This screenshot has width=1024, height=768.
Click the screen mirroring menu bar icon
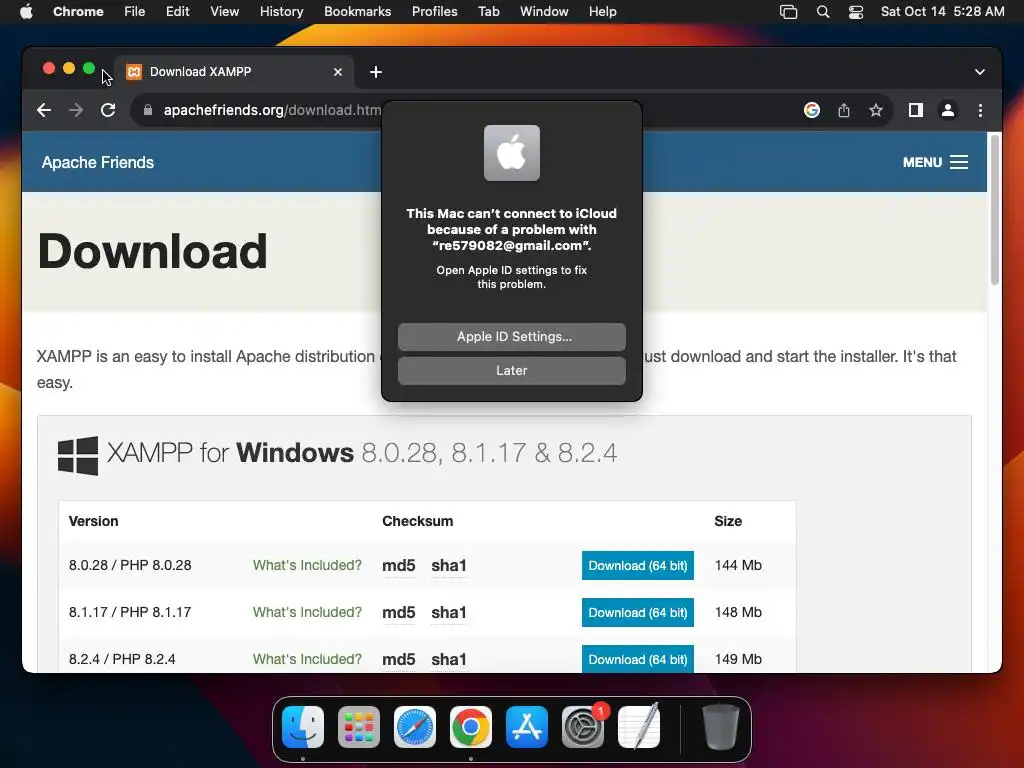788,12
